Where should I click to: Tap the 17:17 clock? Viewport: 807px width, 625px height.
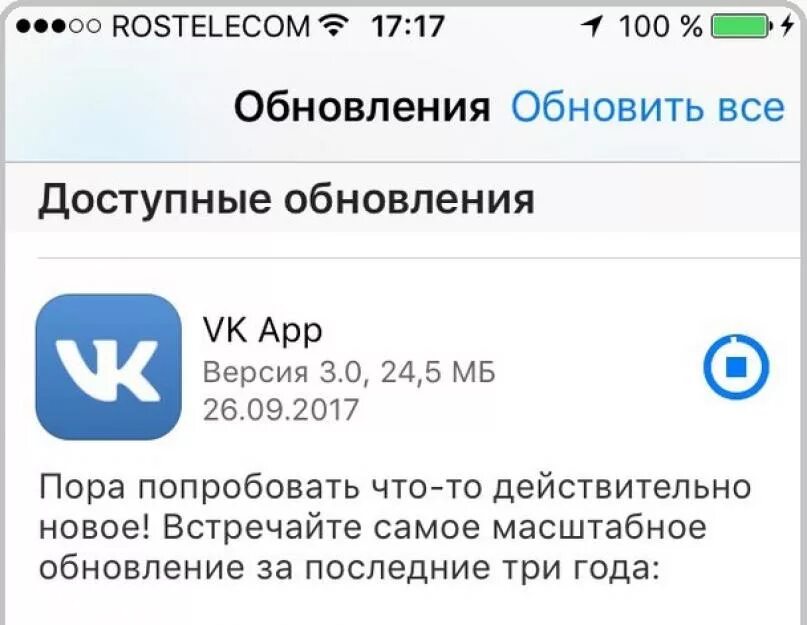[407, 26]
